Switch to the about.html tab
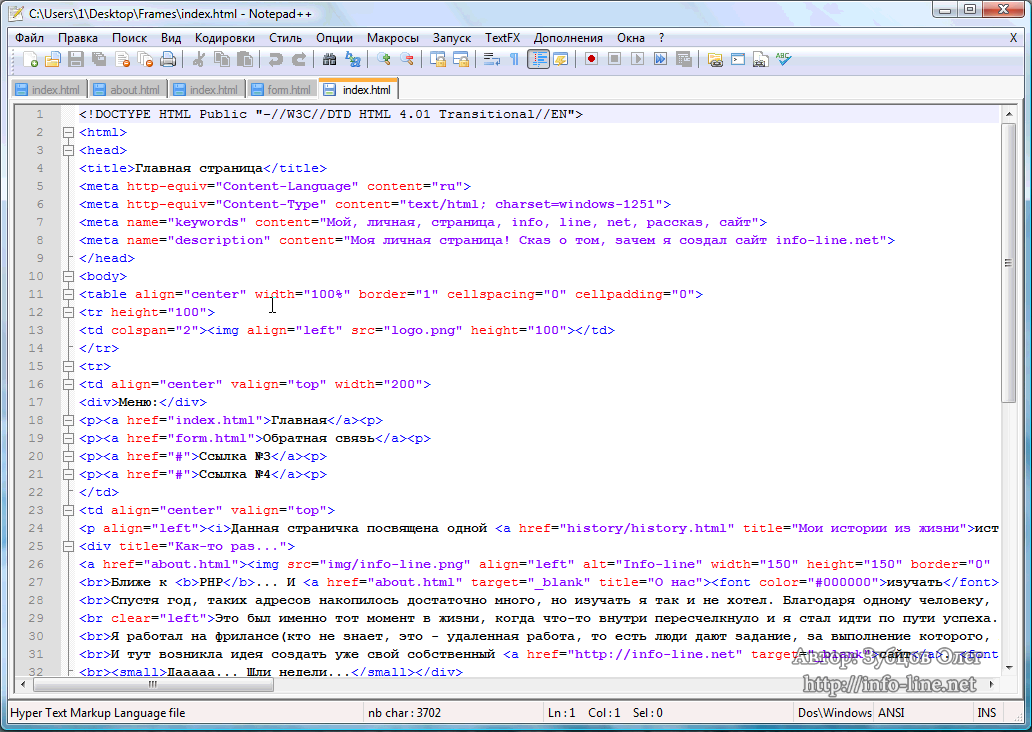1032x732 pixels. pyautogui.click(x=127, y=90)
